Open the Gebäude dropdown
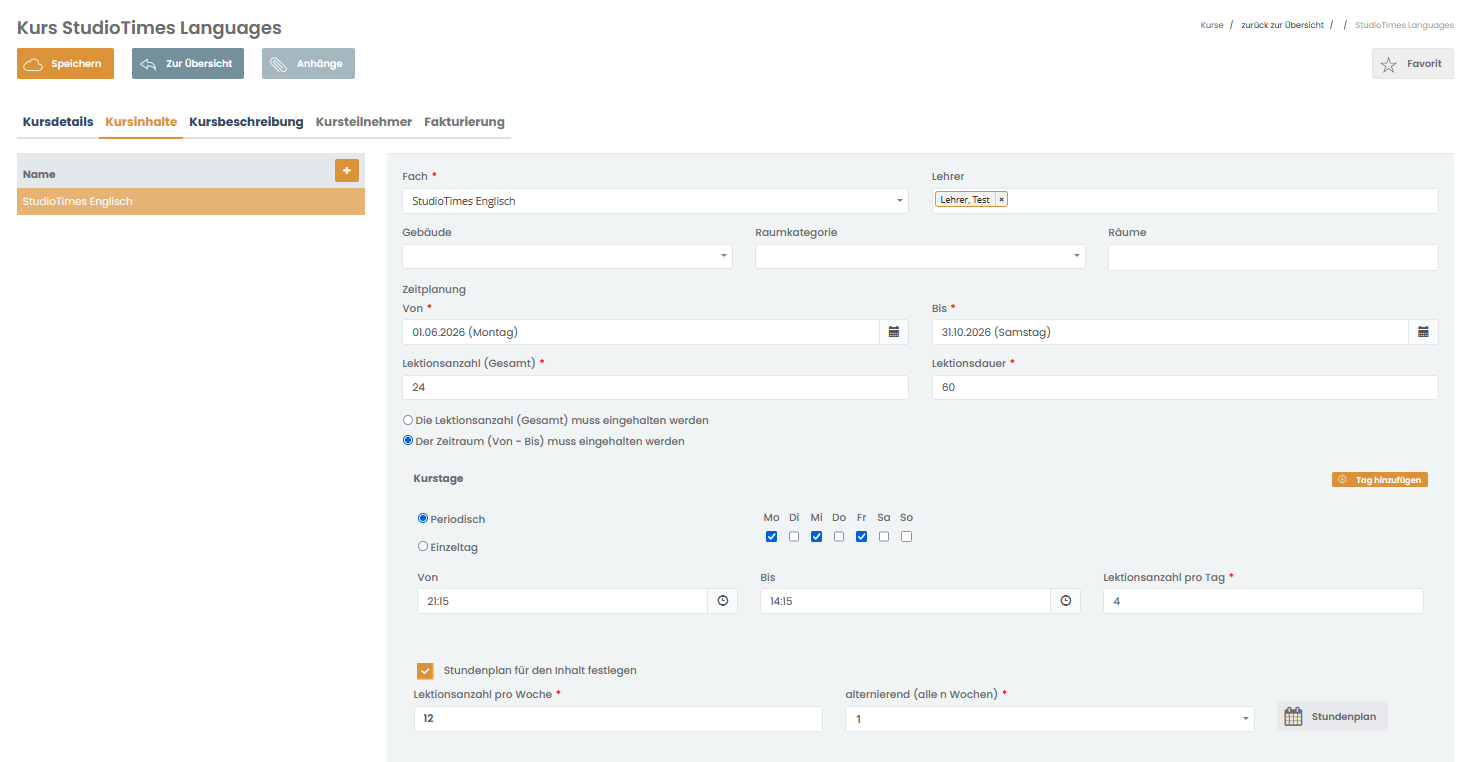This screenshot has width=1462, height=762. [x=567, y=257]
